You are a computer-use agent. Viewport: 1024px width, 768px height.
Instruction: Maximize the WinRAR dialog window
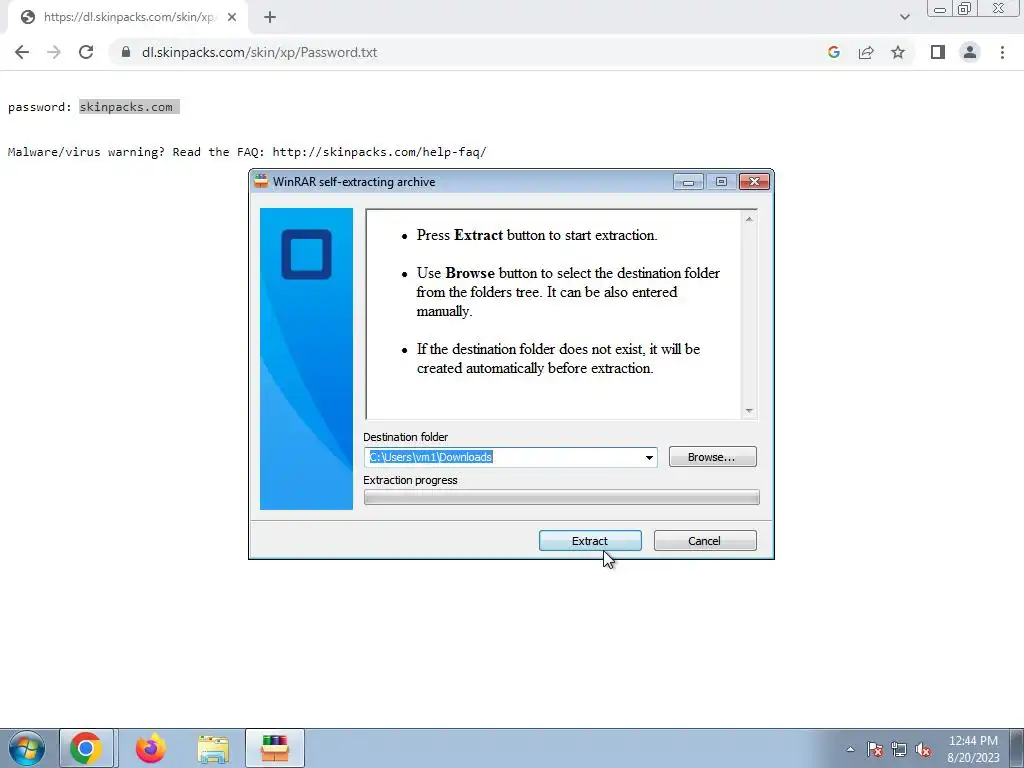721,182
